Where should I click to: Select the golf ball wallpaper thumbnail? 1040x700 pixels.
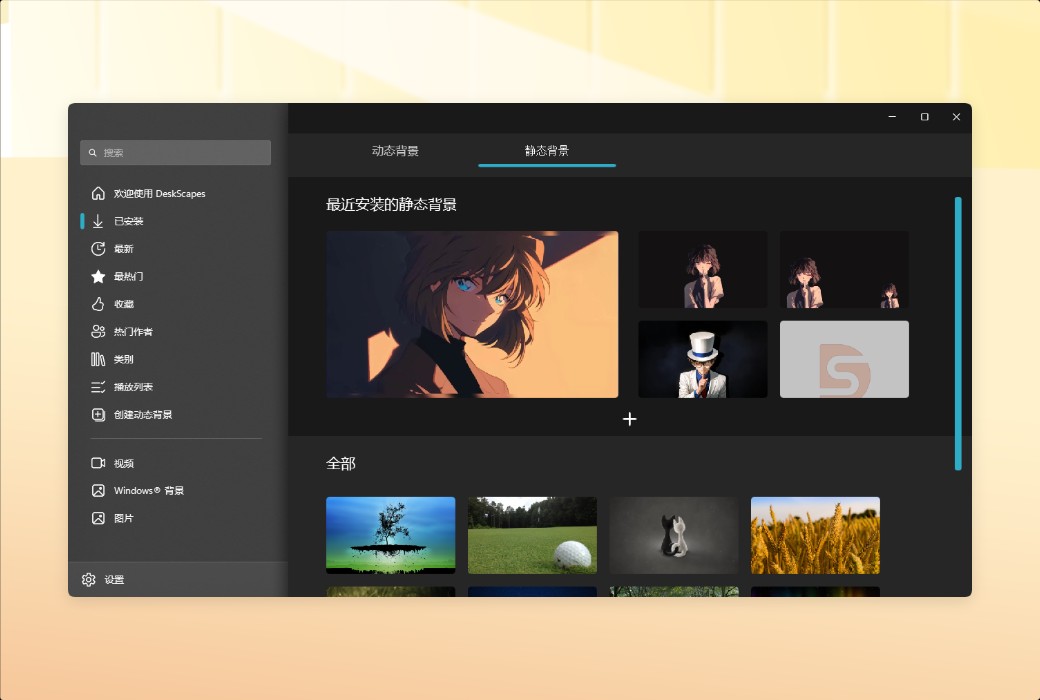click(531, 535)
